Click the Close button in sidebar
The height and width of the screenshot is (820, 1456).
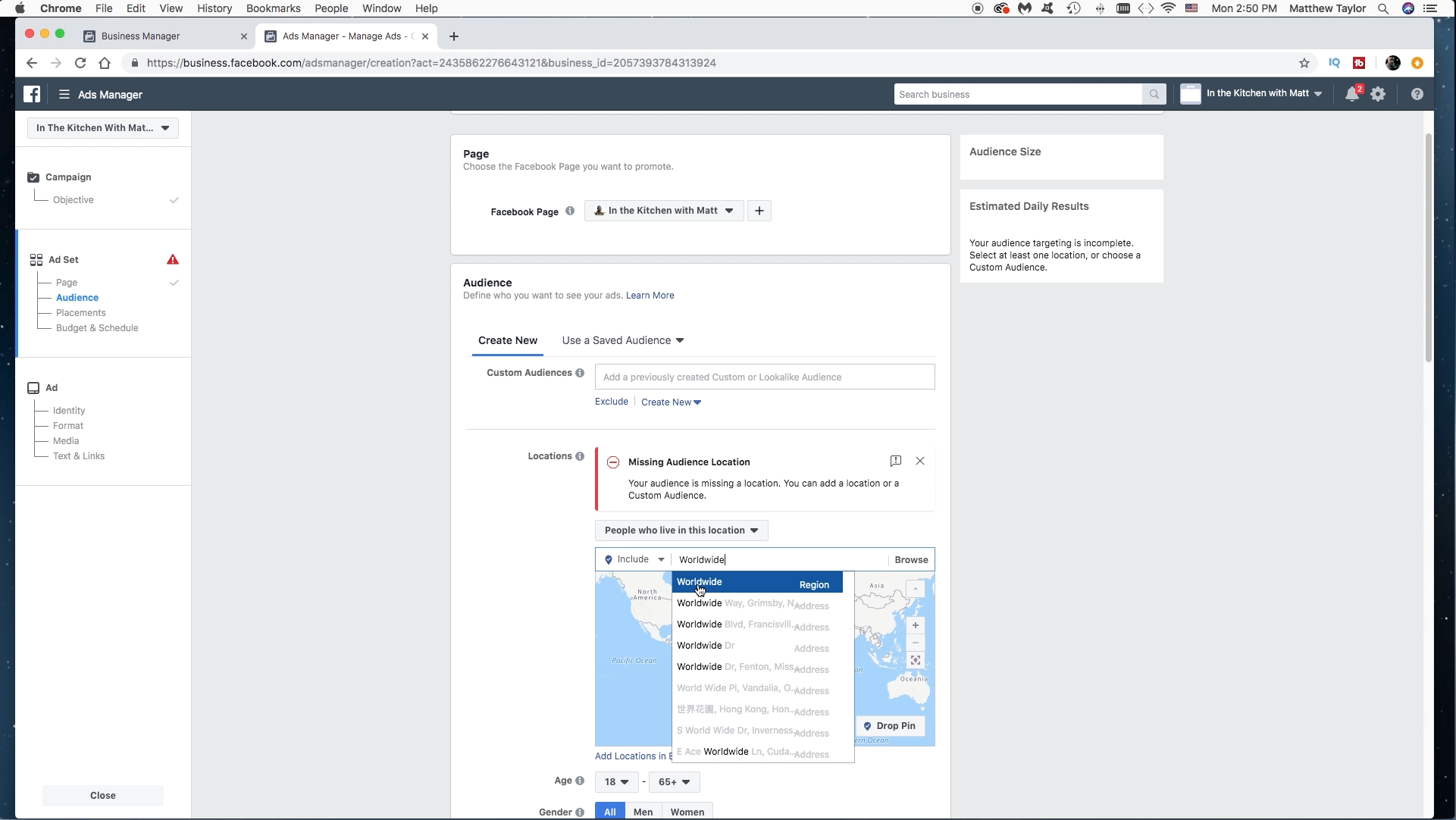pos(103,796)
